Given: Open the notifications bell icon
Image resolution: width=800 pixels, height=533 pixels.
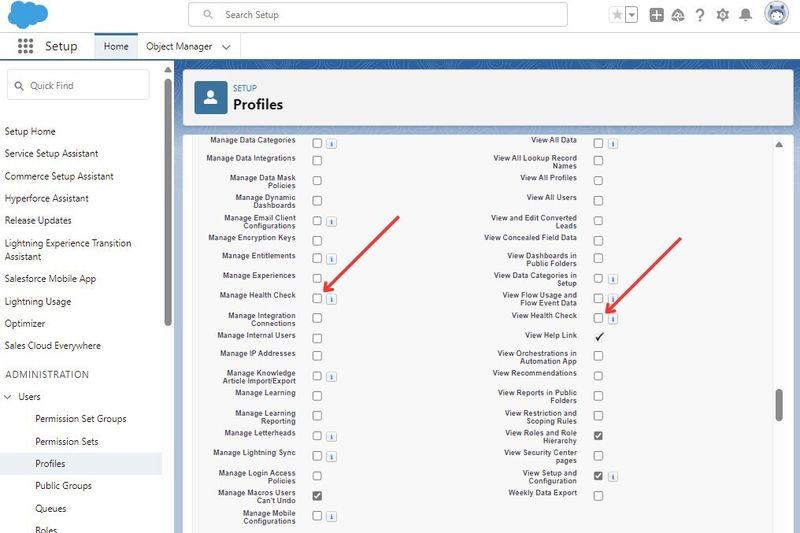Looking at the screenshot, I should (745, 15).
